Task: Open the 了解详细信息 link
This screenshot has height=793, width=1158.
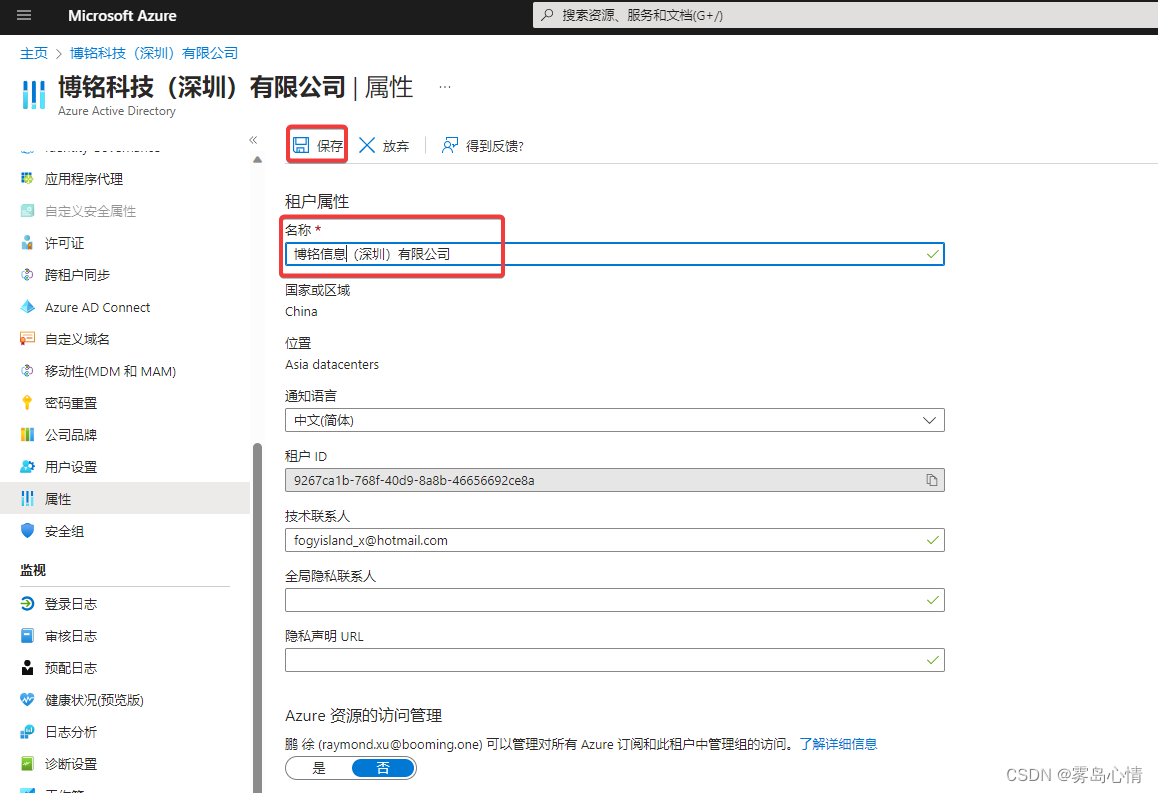Action: 838,744
